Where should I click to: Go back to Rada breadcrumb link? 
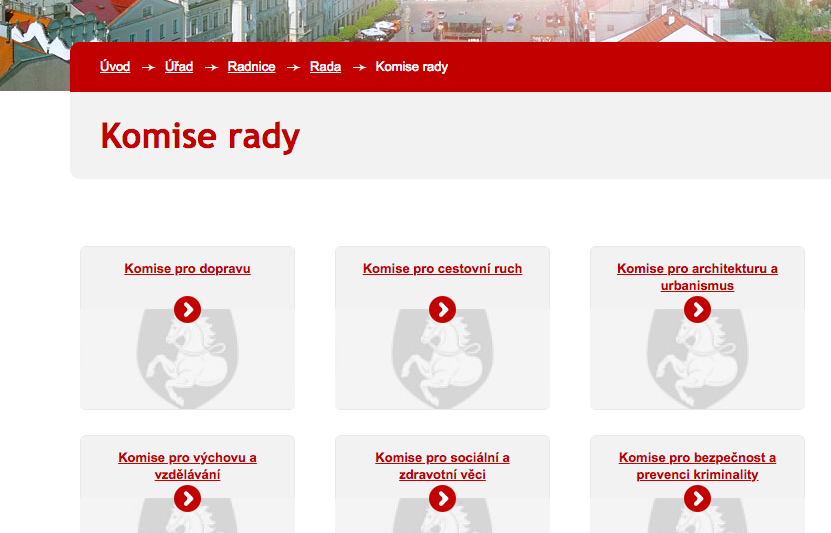coord(325,67)
